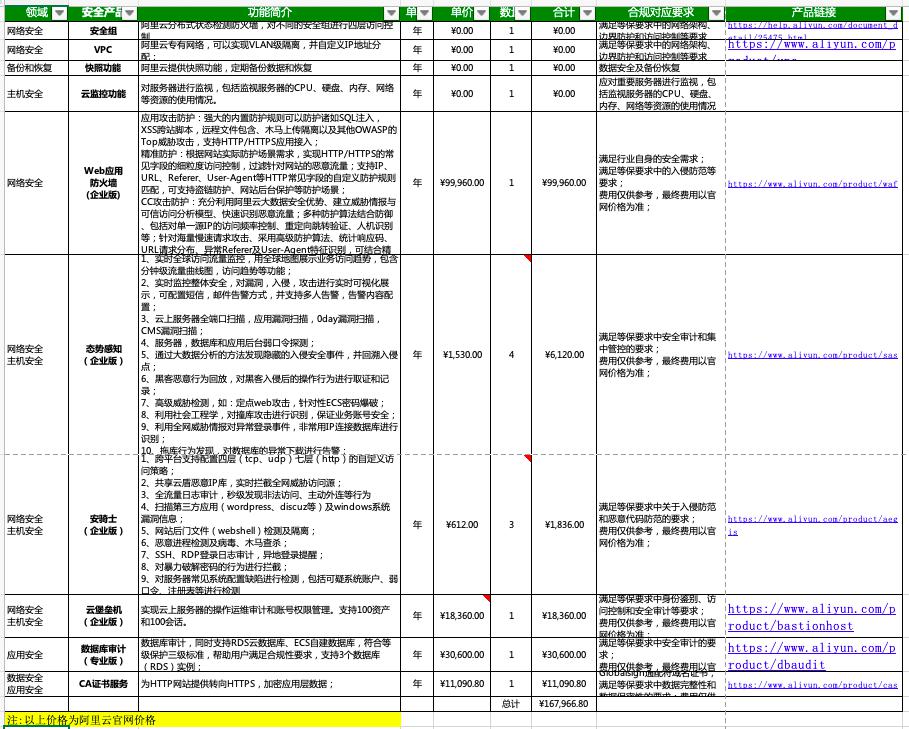Select the 数据库审计 row's 单价 ¥30,600.00 cell
The width and height of the screenshot is (909, 729).
[462, 654]
